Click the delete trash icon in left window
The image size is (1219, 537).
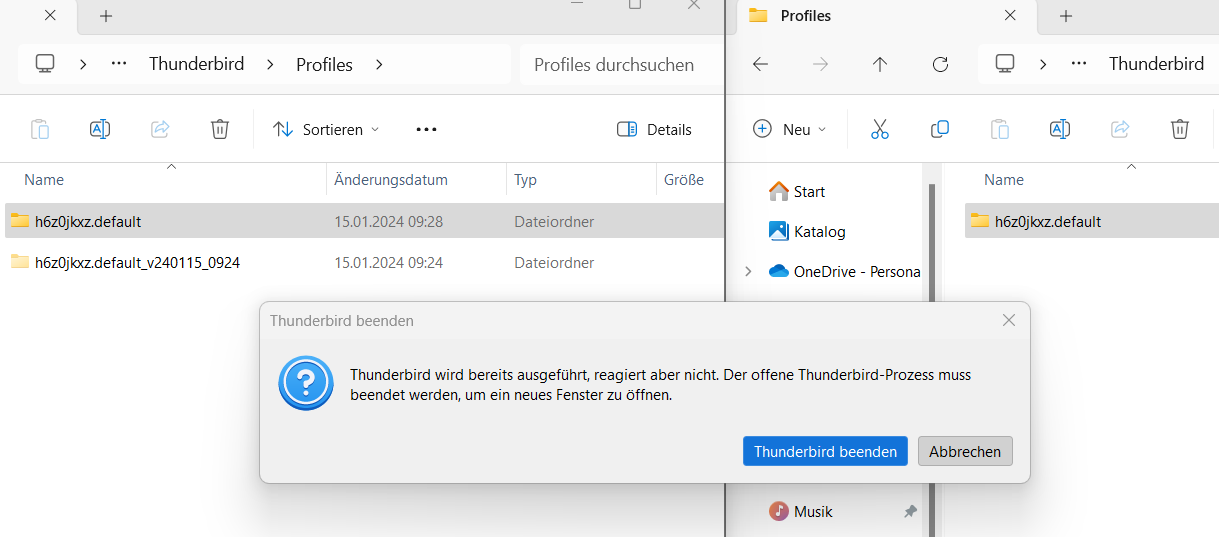[220, 129]
